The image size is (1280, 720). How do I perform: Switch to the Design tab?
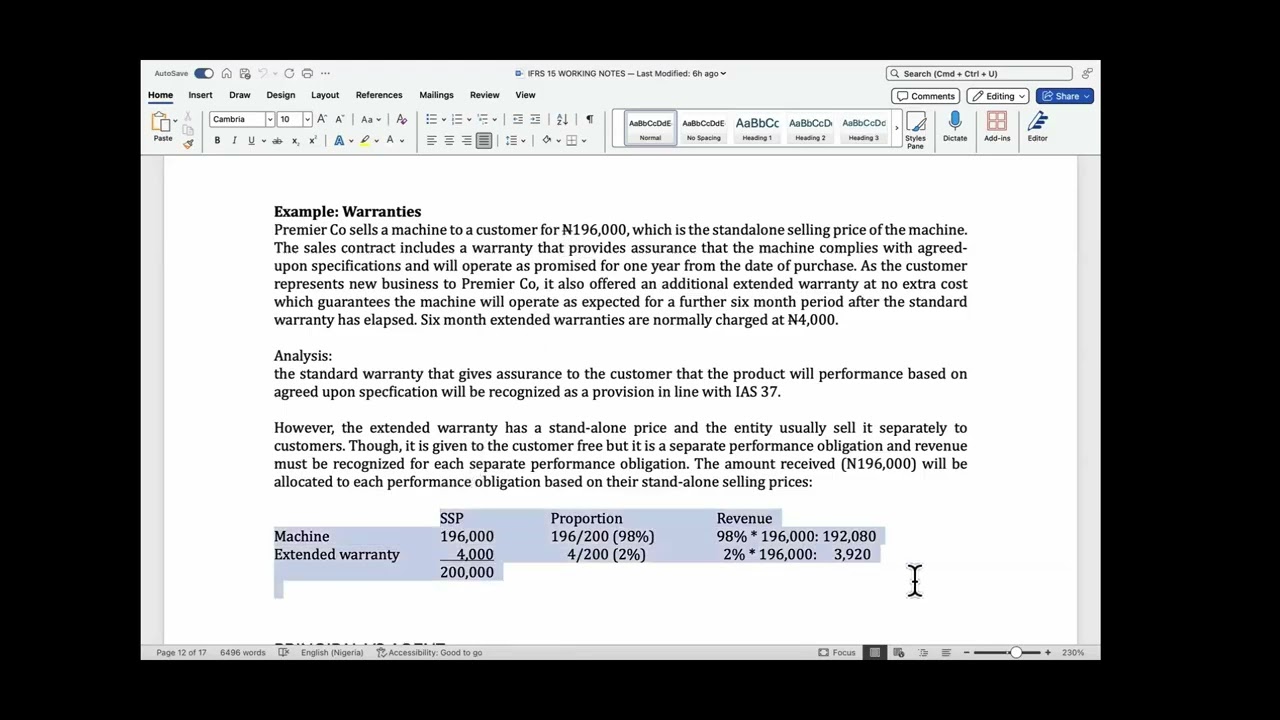pos(280,95)
